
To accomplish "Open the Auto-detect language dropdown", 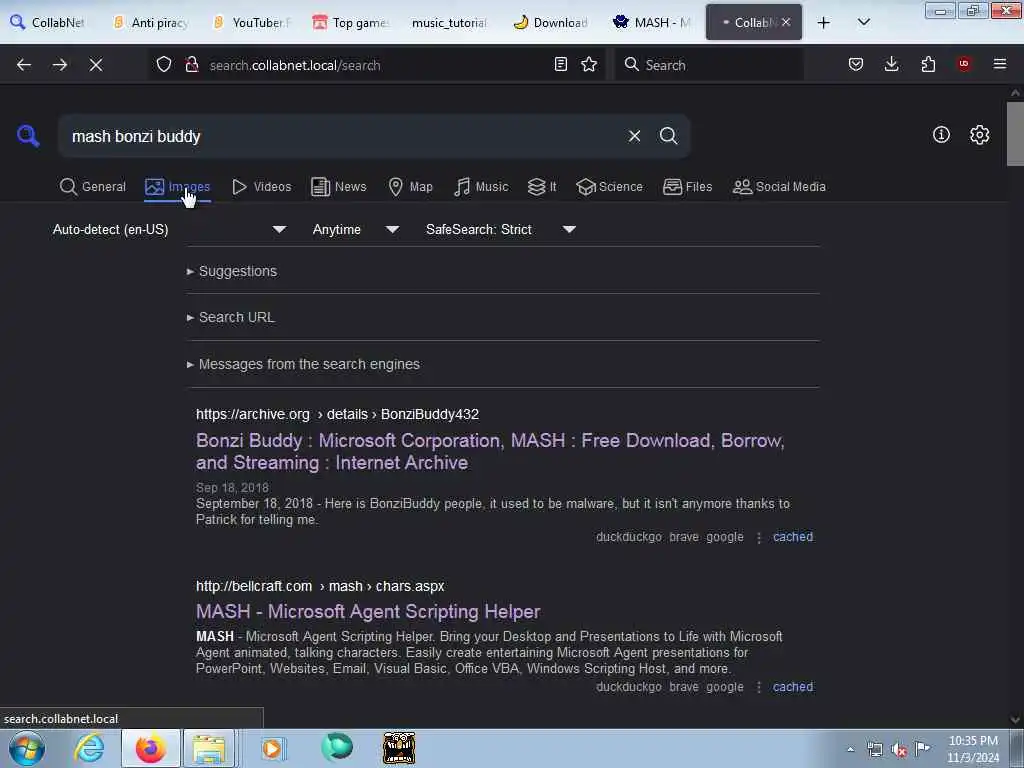I will pos(169,229).
